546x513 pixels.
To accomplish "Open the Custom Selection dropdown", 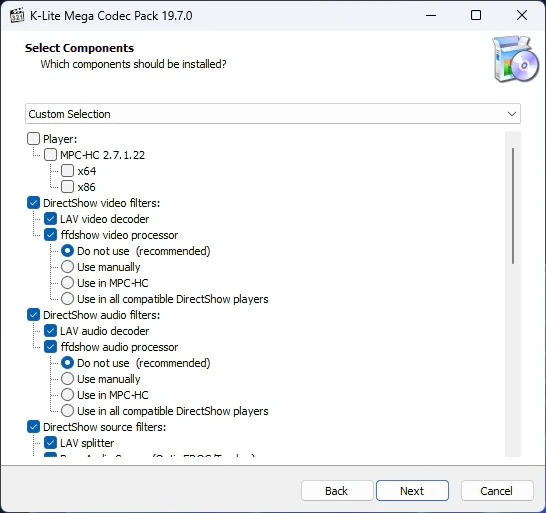I will point(273,114).
